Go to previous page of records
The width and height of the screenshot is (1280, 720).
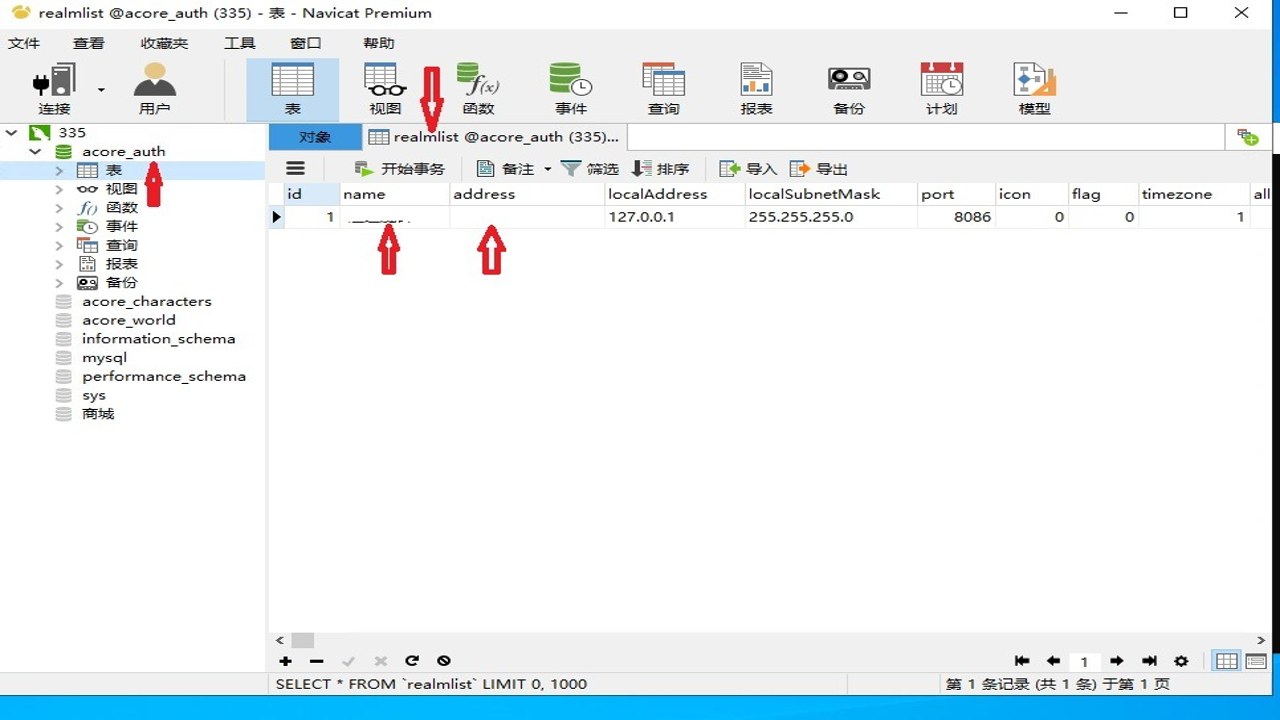(1053, 661)
